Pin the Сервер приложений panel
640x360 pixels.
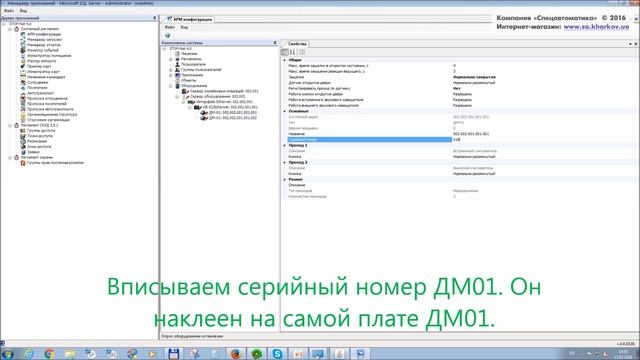pos(154,18)
